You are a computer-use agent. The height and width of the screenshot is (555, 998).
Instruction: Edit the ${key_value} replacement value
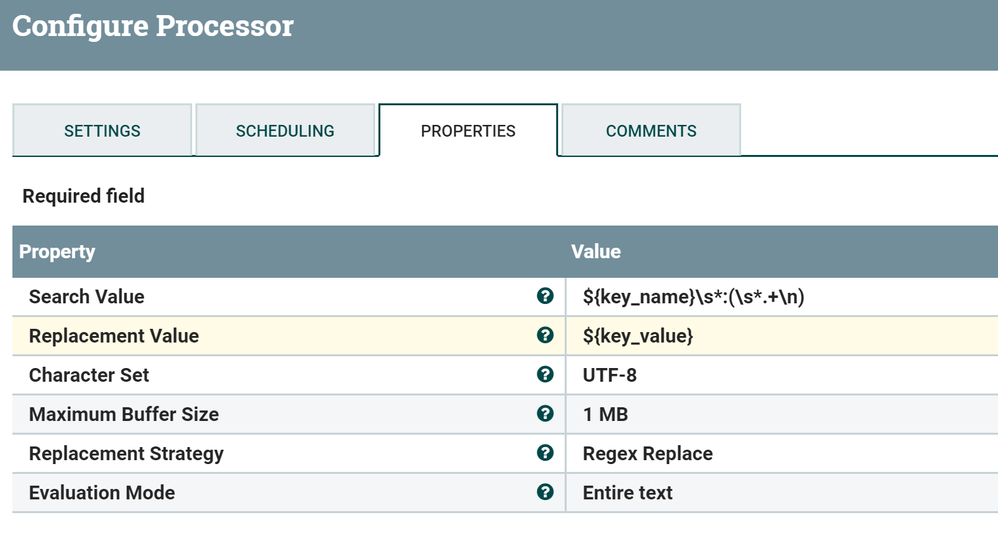point(638,336)
